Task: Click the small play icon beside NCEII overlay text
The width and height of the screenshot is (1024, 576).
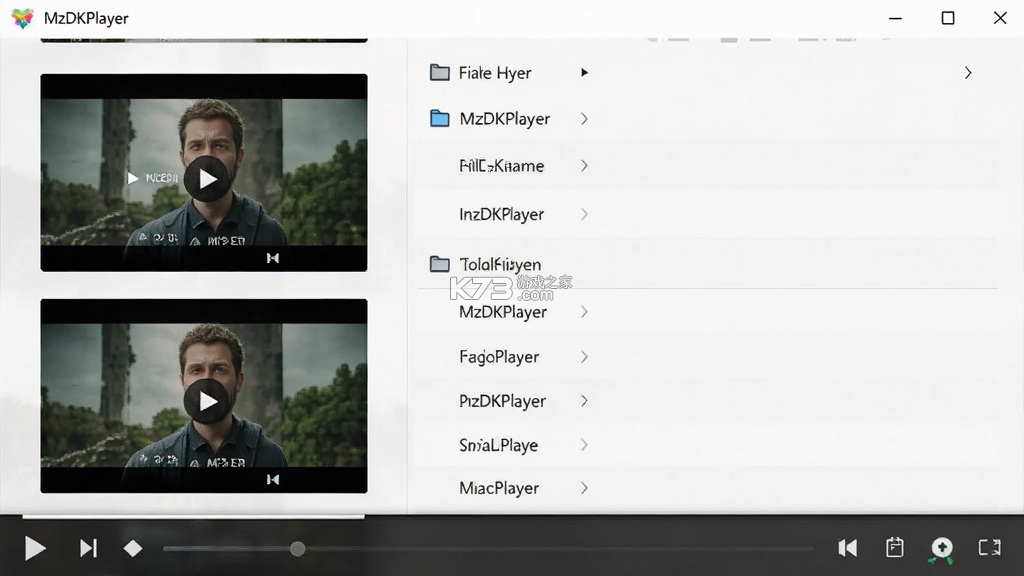Action: (133, 178)
